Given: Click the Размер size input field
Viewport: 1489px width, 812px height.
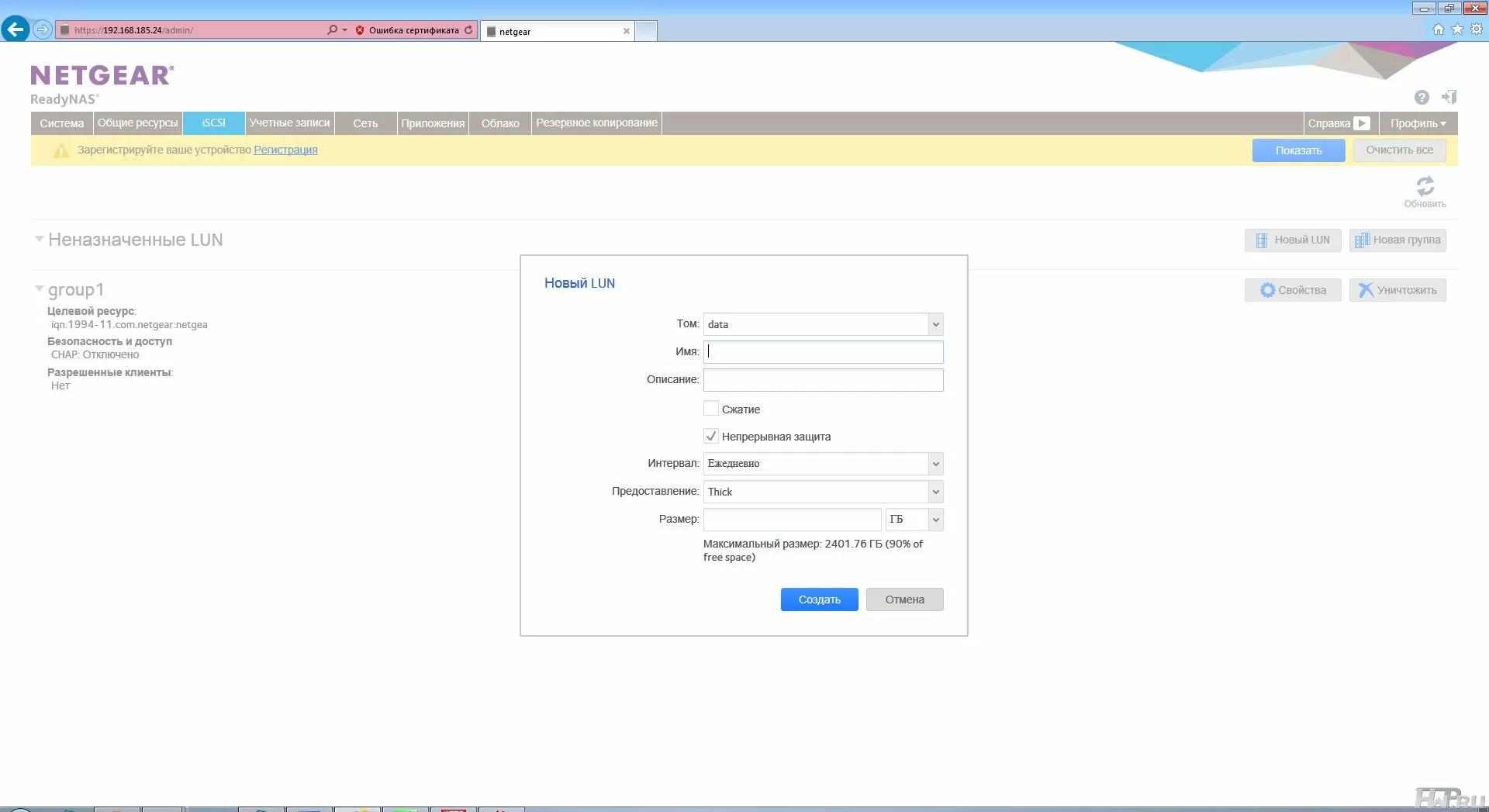Looking at the screenshot, I should (x=792, y=520).
